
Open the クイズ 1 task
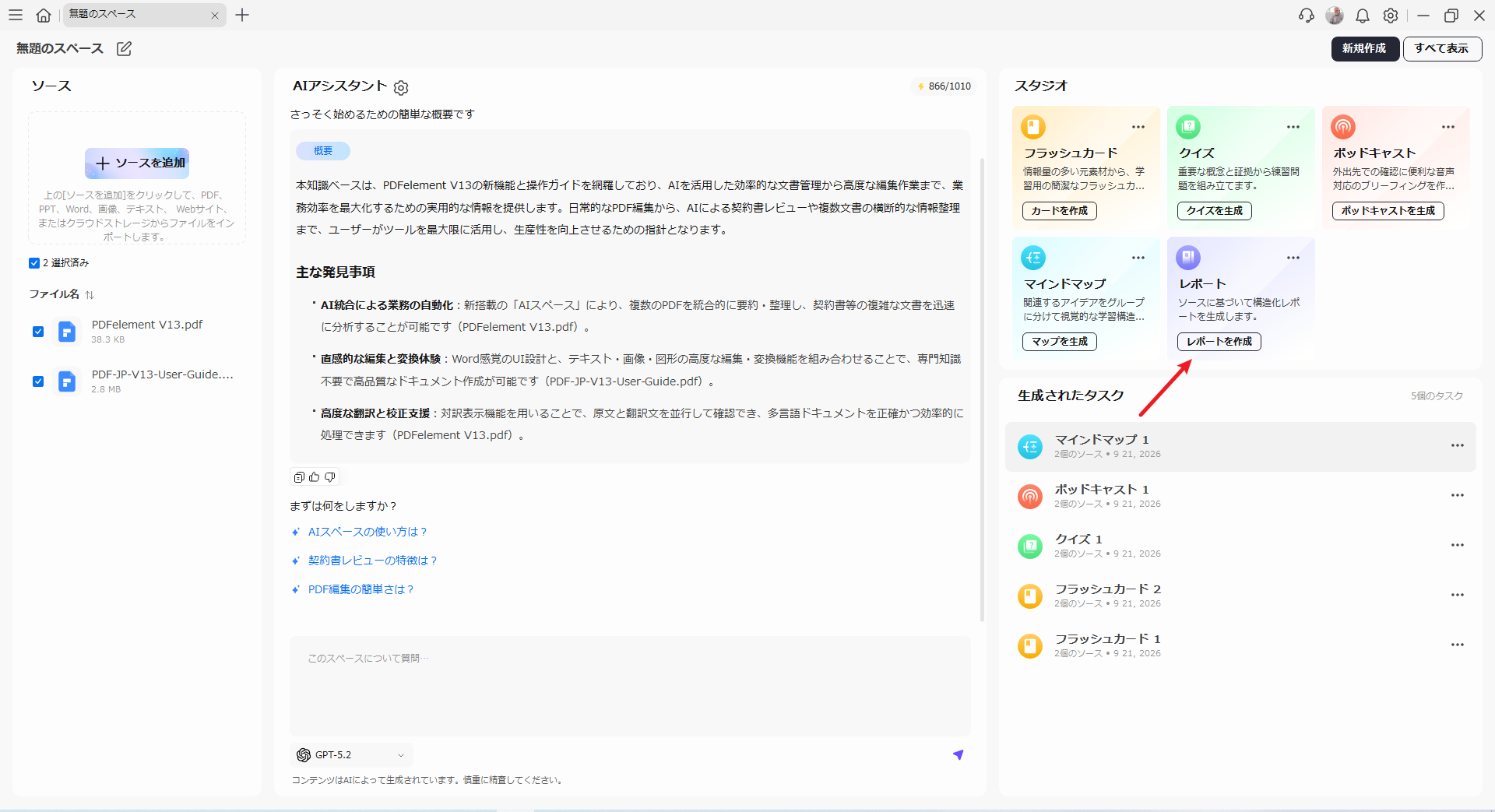tap(1240, 546)
